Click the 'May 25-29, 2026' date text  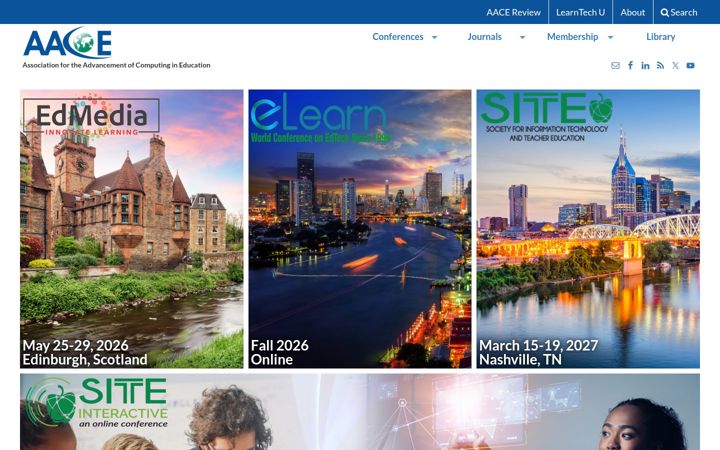point(75,345)
